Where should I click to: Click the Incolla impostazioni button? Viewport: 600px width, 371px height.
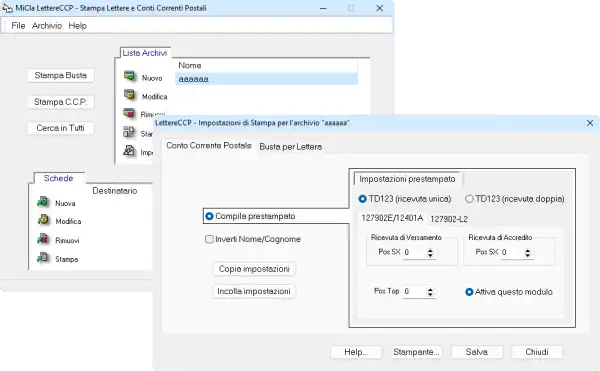pyautogui.click(x=254, y=291)
